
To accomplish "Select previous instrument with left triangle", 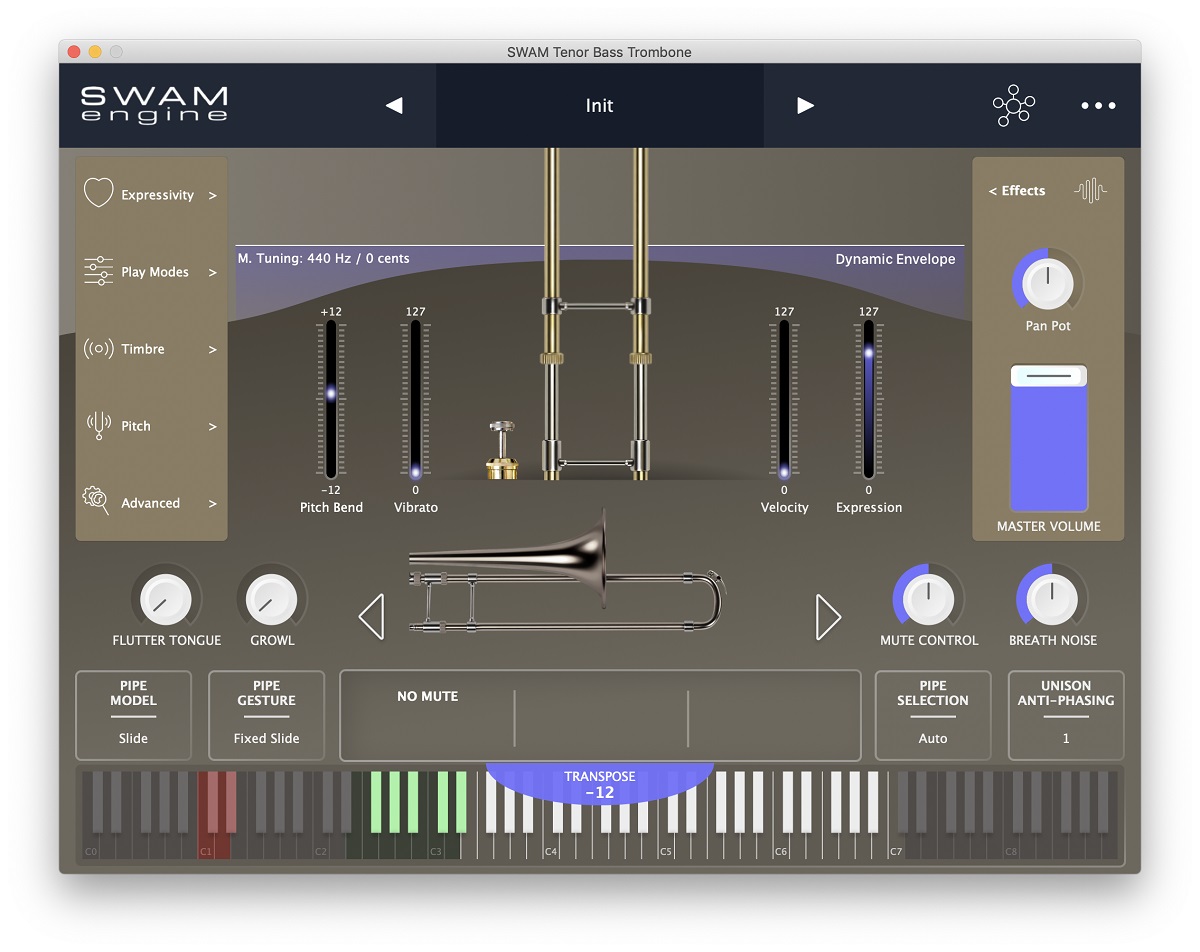I will point(371,617).
